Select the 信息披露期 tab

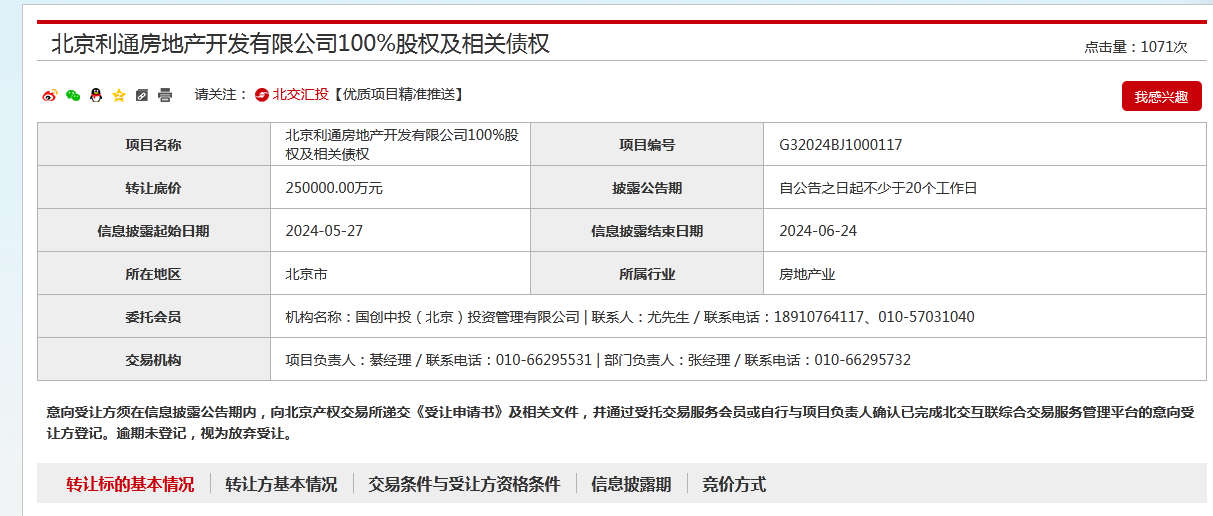click(631, 484)
